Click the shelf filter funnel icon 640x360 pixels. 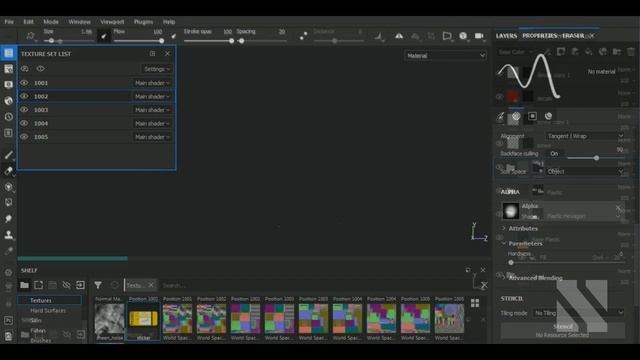click(x=98, y=285)
